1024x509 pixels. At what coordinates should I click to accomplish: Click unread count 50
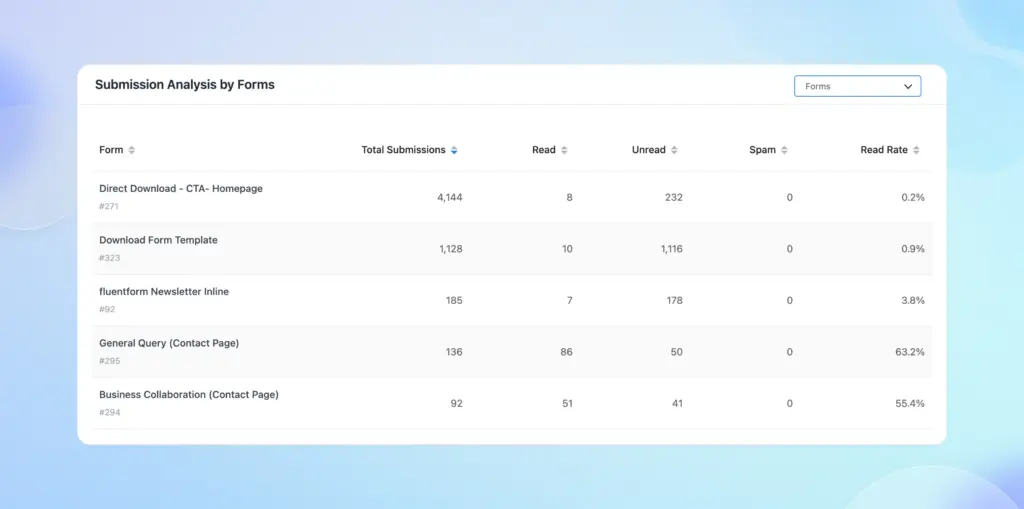(677, 352)
